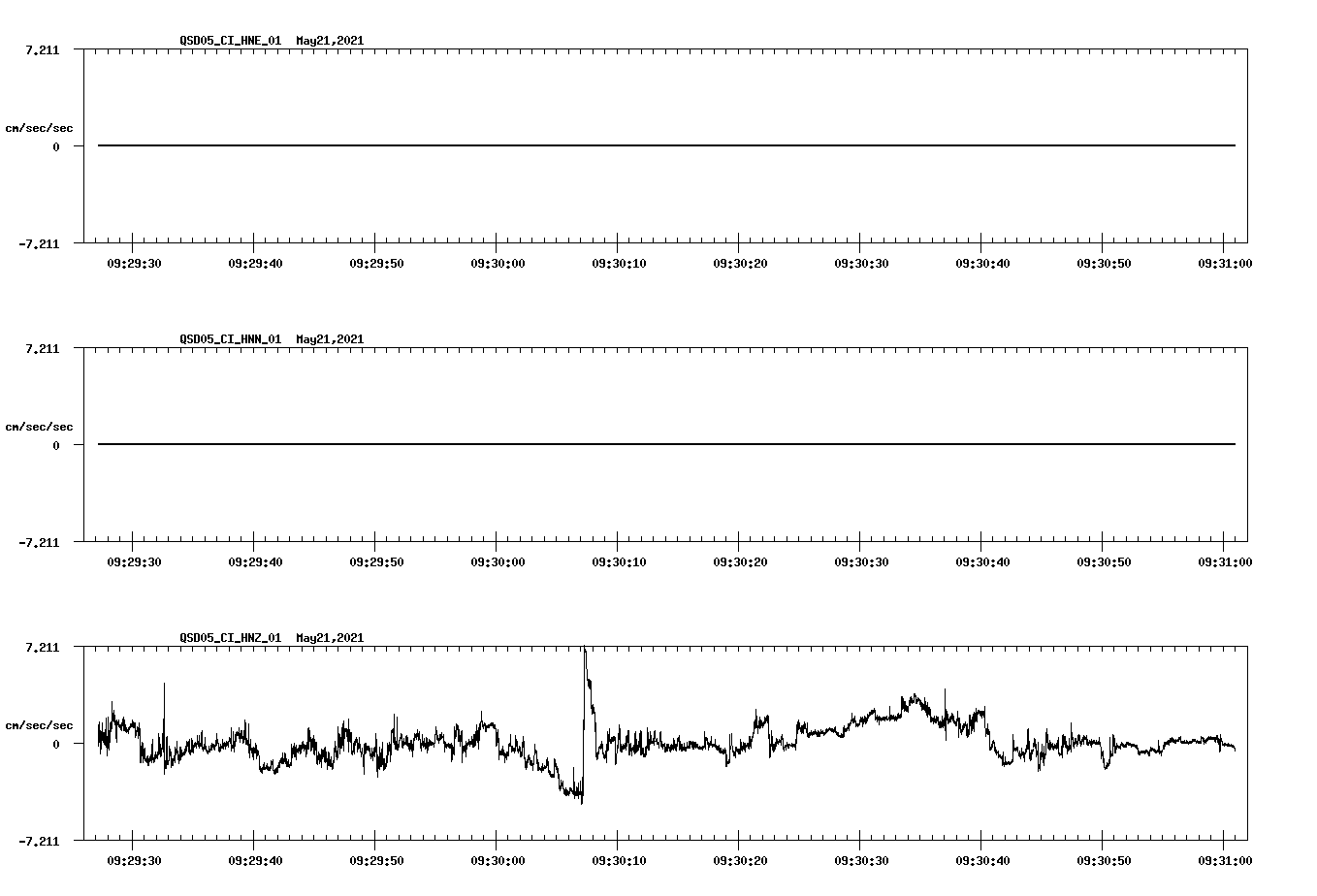1317x896 pixels.
Task: Click the QSD05_CI_HNE_01 May21,2021 title
Action: (272, 41)
